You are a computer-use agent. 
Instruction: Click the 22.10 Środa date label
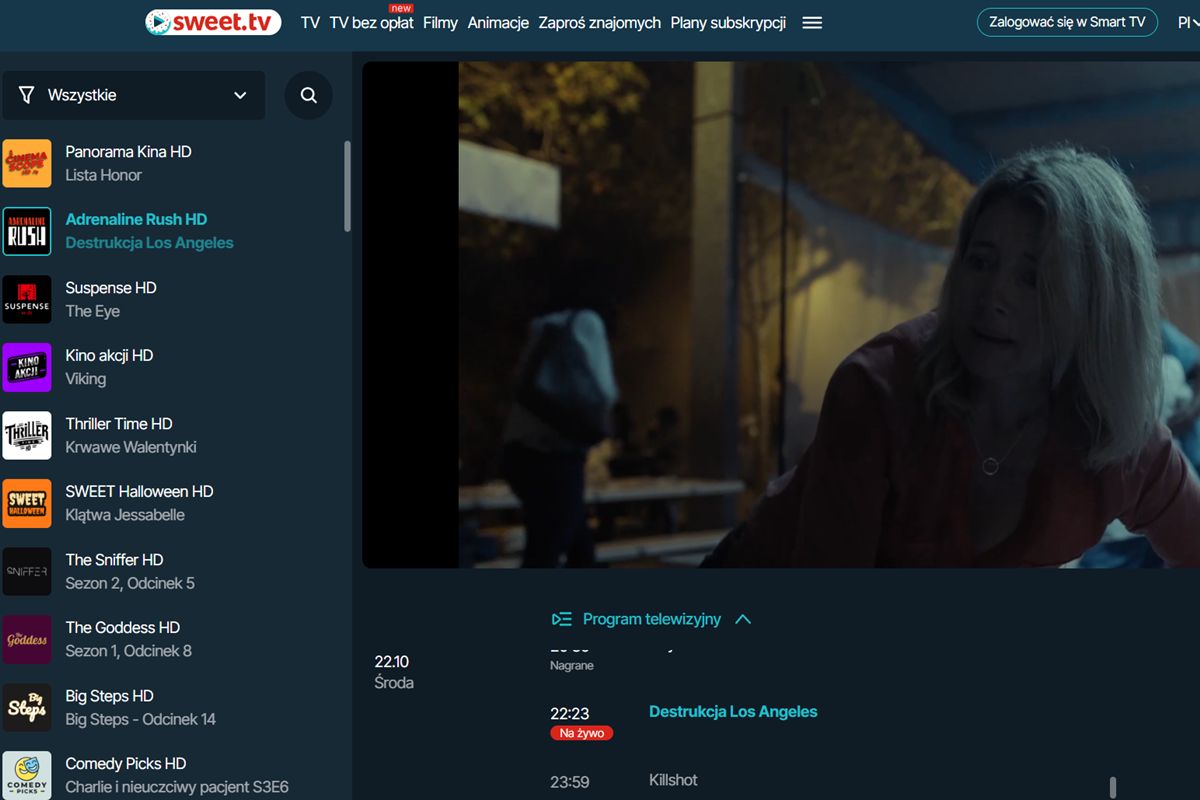click(394, 672)
